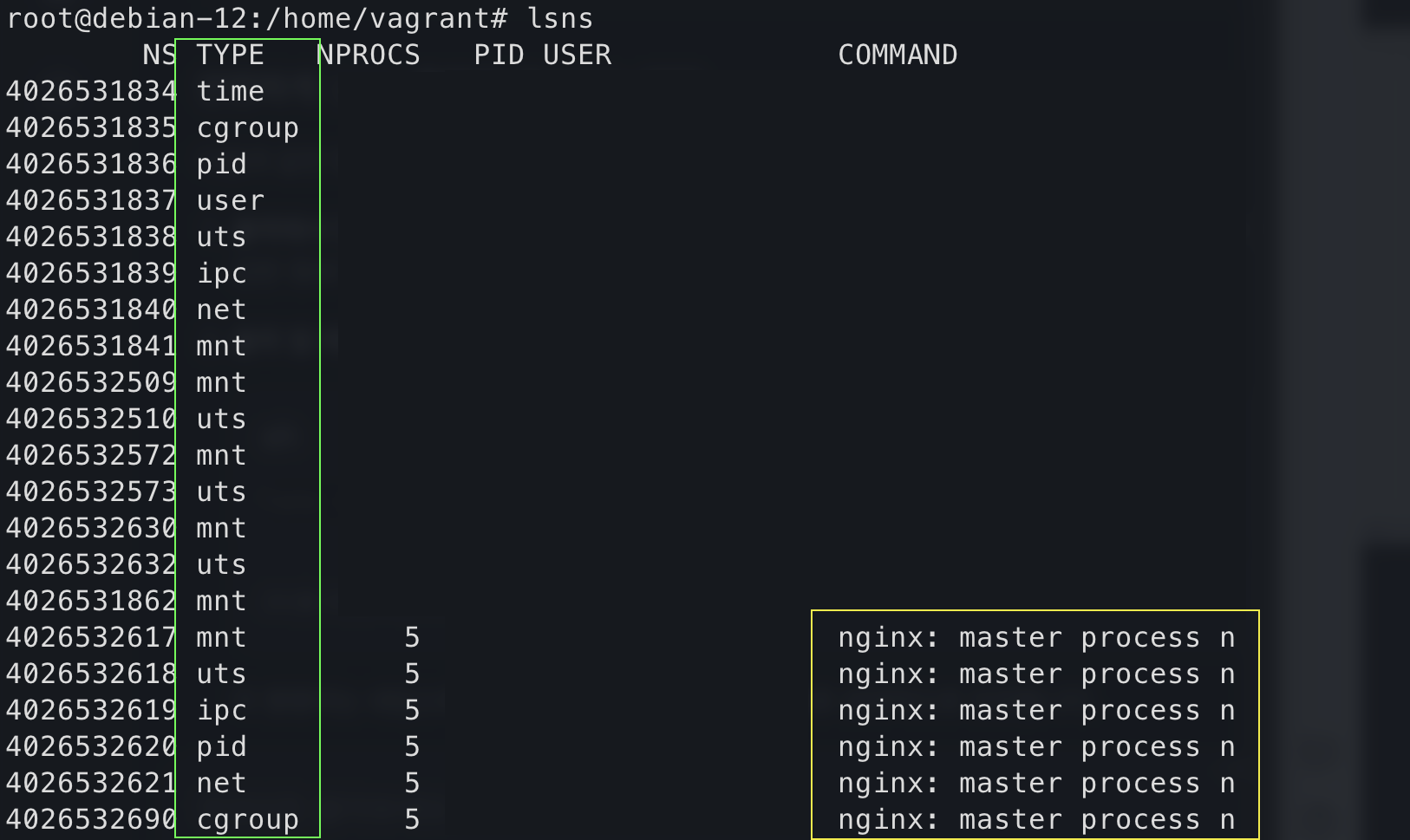Click the NPROCS column header
1410x840 pixels.
point(369,55)
